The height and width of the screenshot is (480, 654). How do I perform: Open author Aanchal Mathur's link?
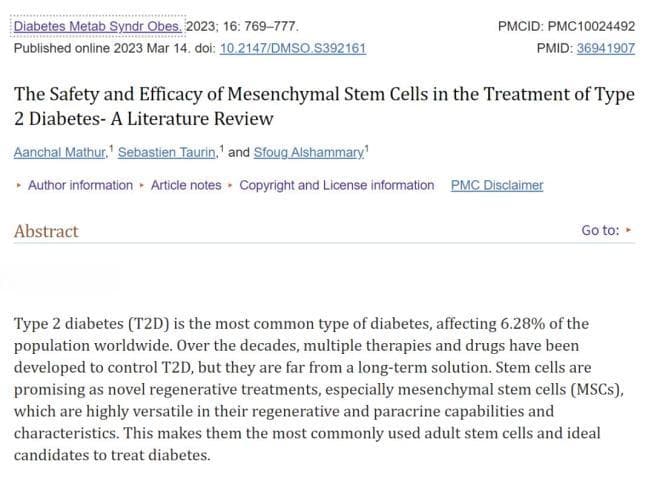(60, 153)
